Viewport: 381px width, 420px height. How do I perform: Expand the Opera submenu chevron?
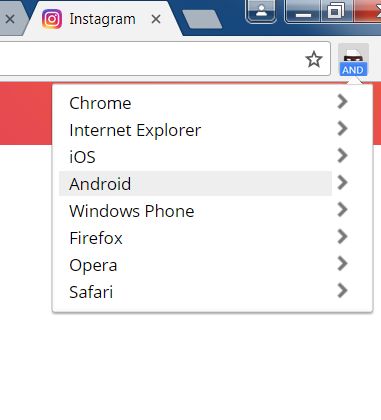coord(342,263)
